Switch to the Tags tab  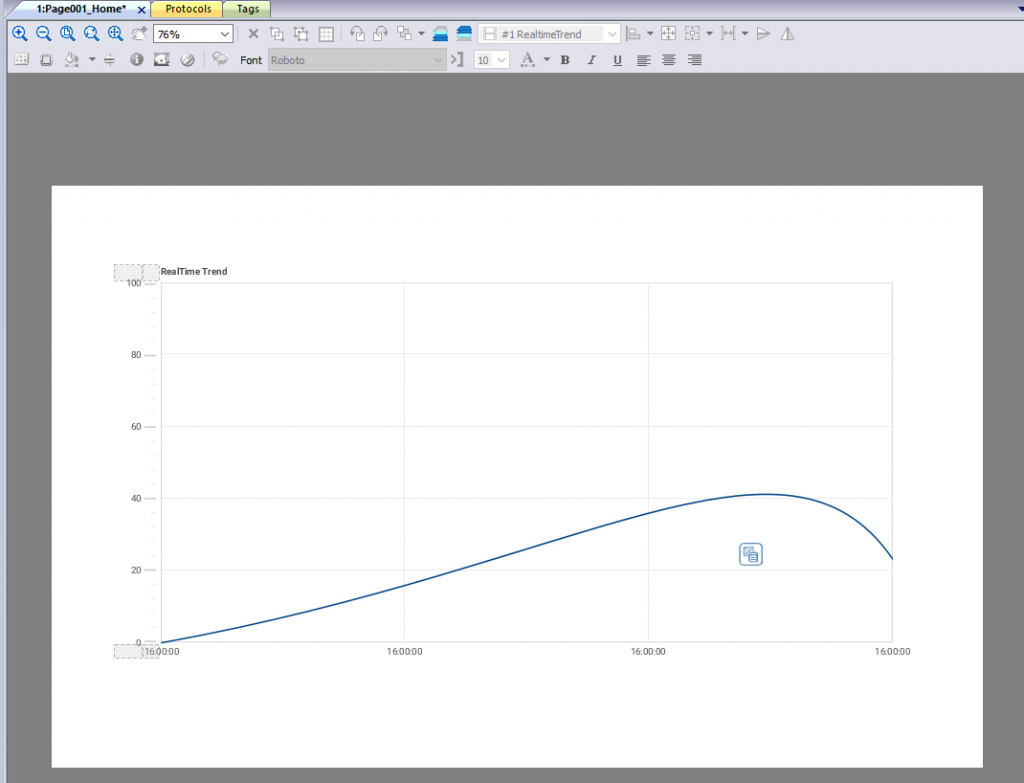(248, 9)
